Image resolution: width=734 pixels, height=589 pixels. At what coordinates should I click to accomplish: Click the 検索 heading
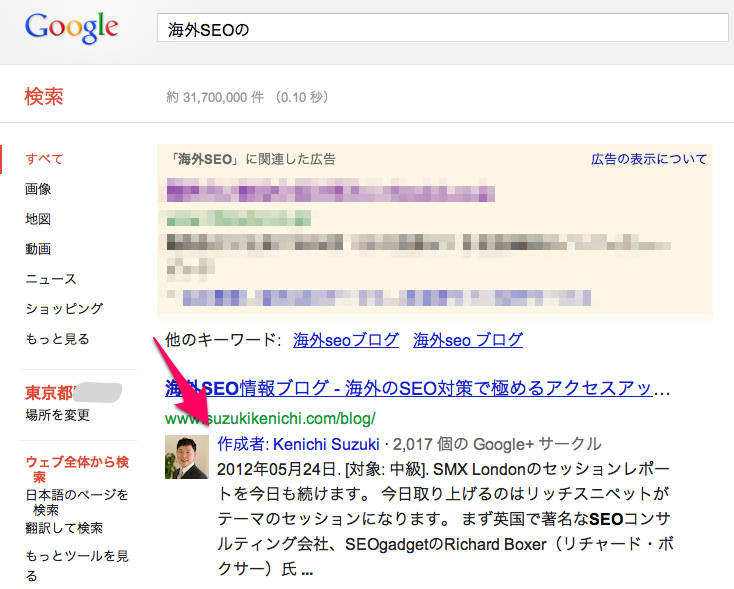(x=44, y=97)
